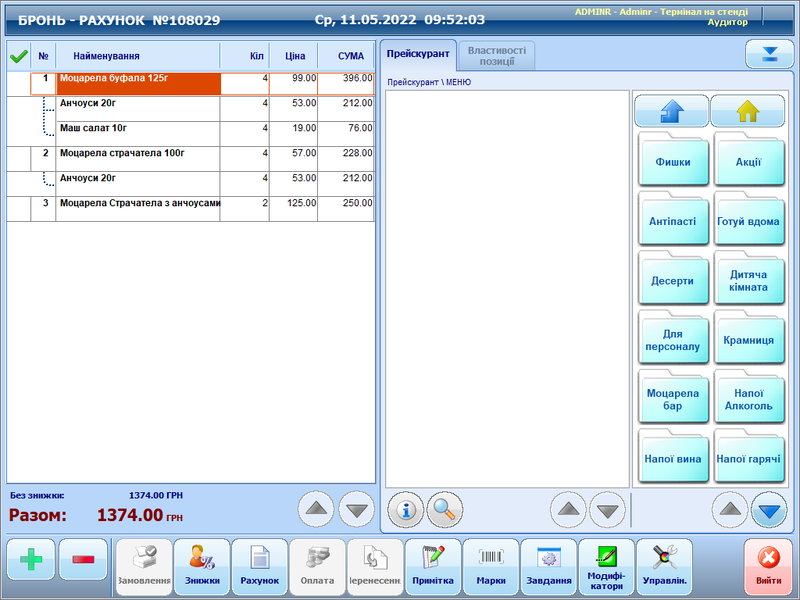Screen dimensions: 800x600
Task: Open Знижки discounts button
Action: point(201,567)
